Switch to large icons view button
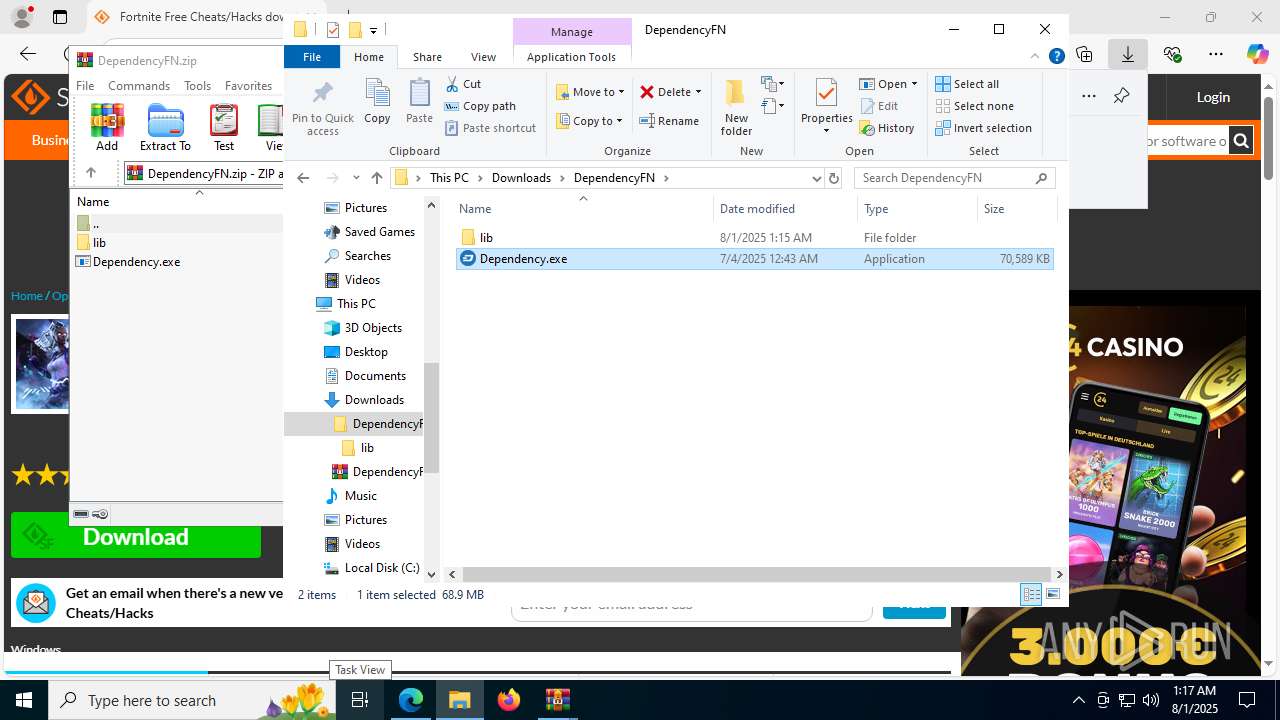Screen dimensions: 1280x720 (1053, 595)
